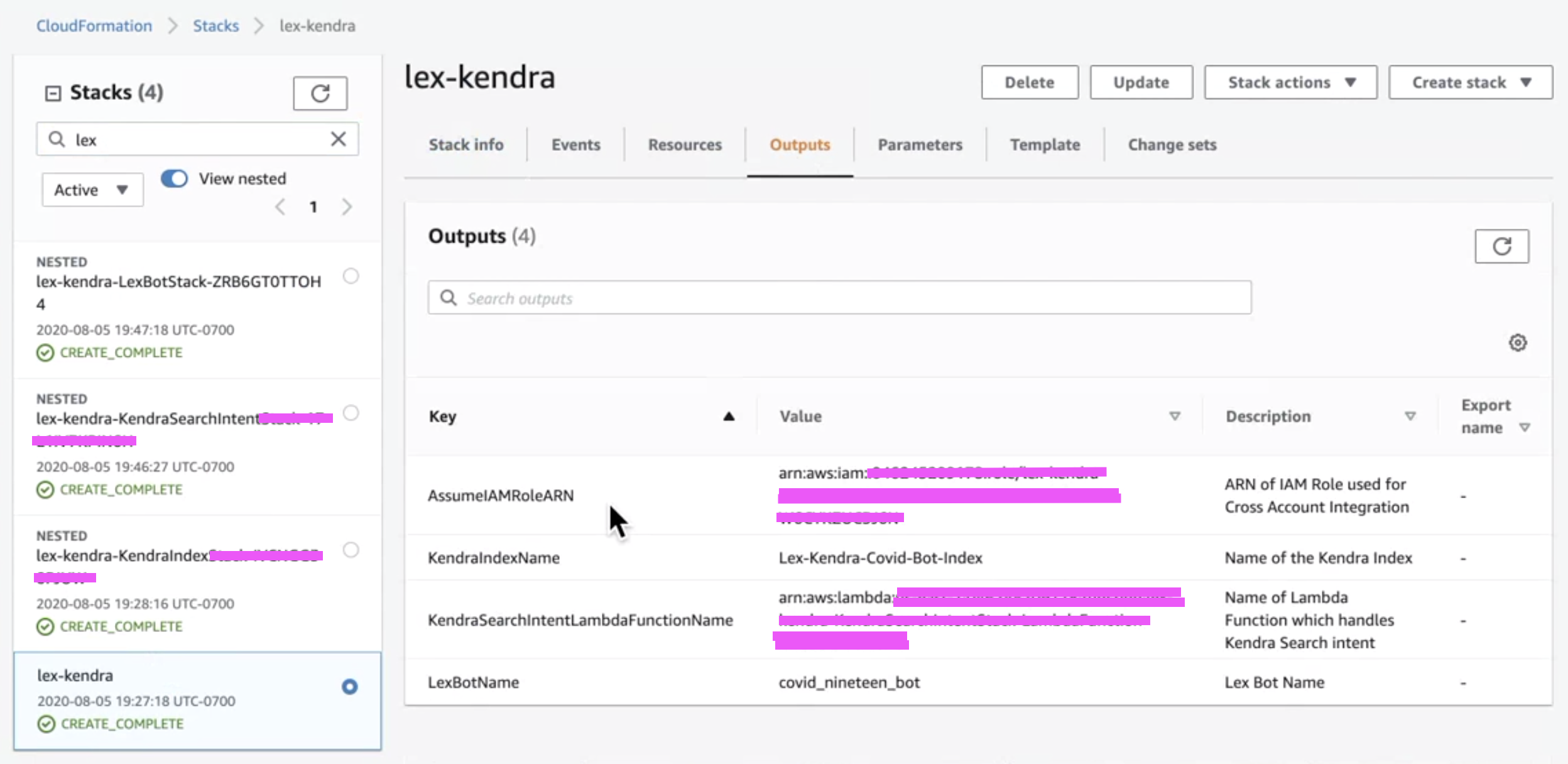This screenshot has width=1568, height=764.
Task: Refresh the Outputs table
Action: [x=1501, y=246]
